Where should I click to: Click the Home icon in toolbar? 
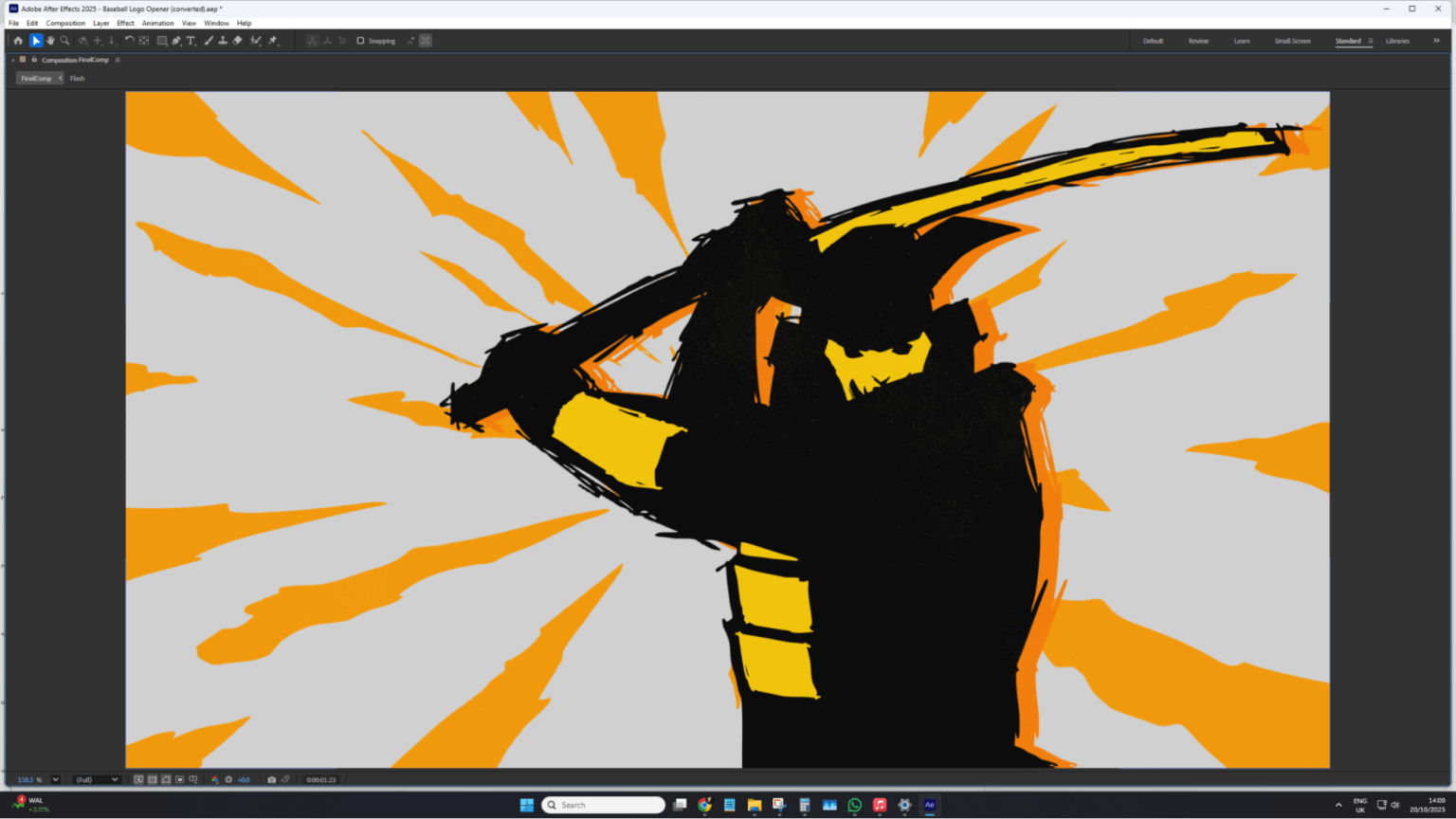(x=18, y=41)
